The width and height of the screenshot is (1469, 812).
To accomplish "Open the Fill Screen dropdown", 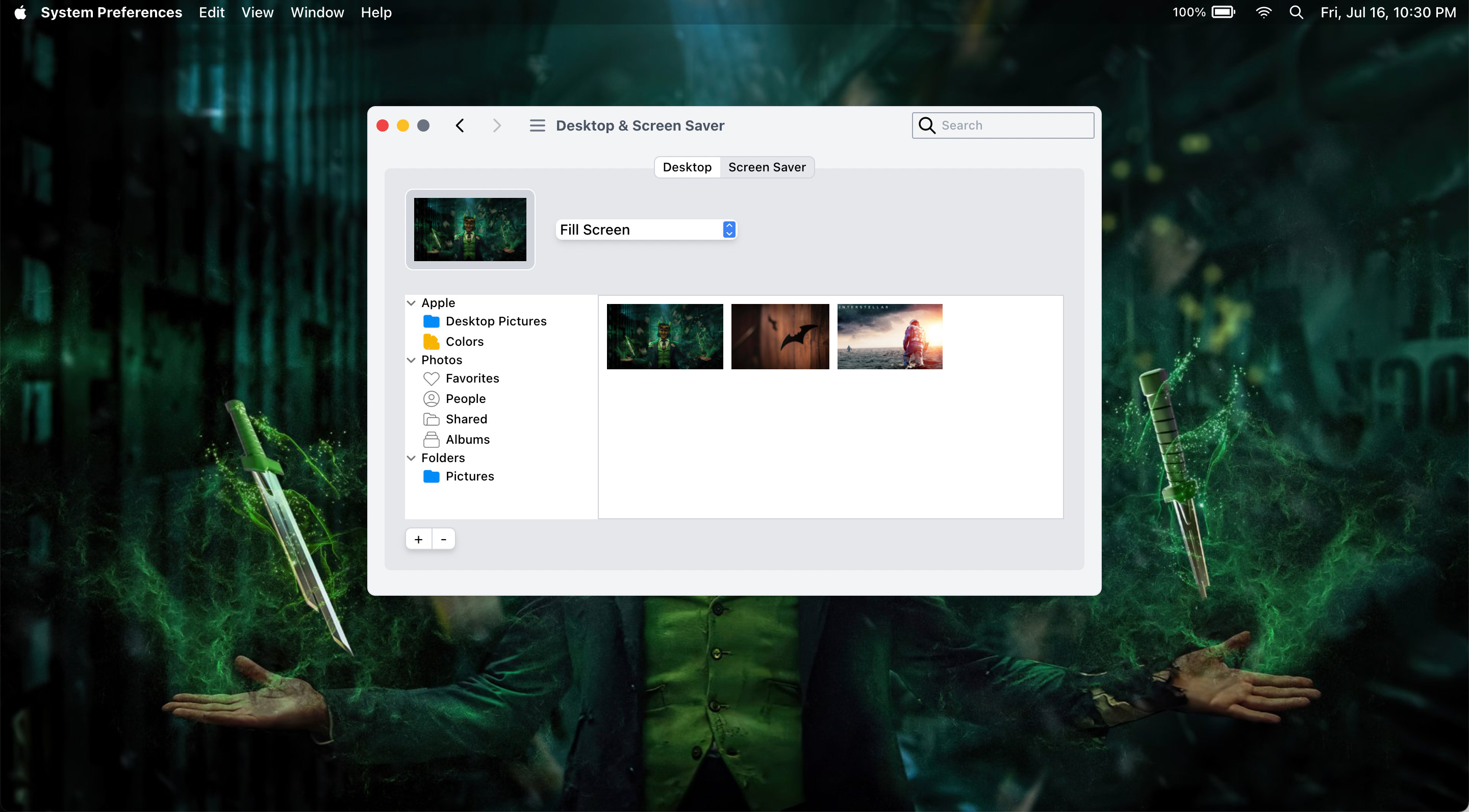I will pyautogui.click(x=646, y=229).
